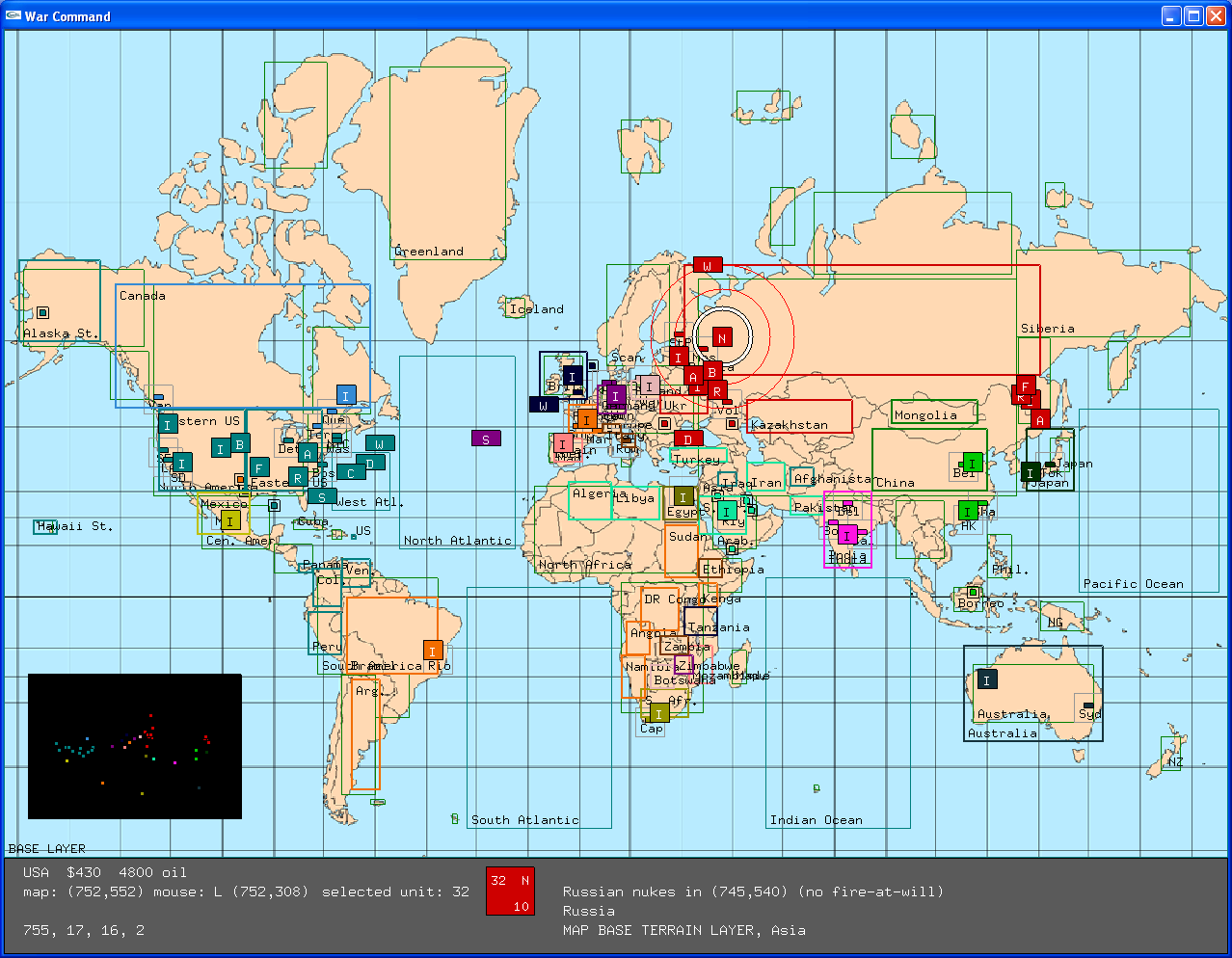Viewport: 1232px width, 958px height.
Task: Click the green I unit near Beijing
Action: pos(973,463)
